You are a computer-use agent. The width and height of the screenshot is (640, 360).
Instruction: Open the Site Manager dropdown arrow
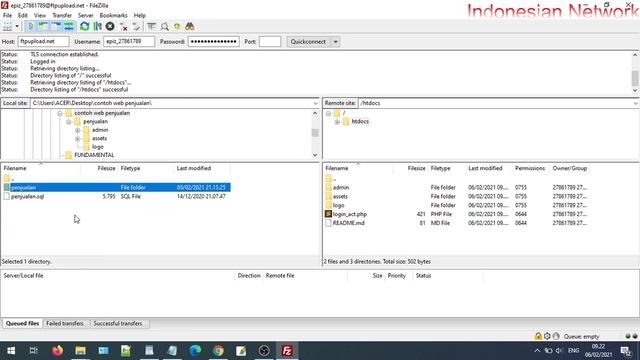(x=17, y=27)
